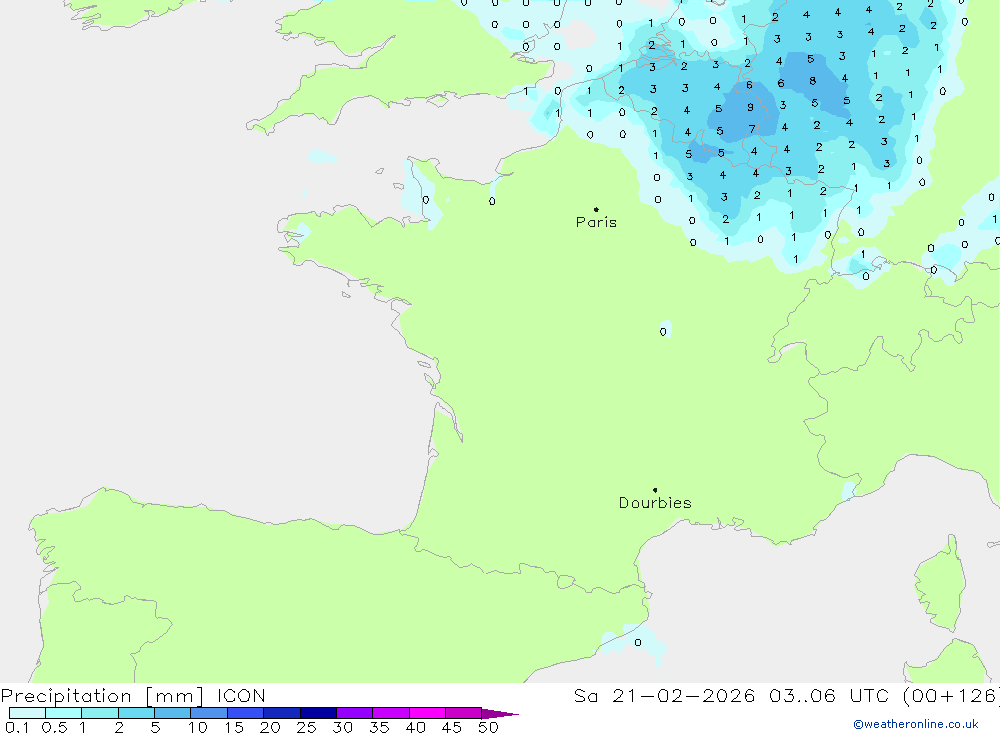
Task: Click the Dourbies location dot marker
Action: coord(655,490)
